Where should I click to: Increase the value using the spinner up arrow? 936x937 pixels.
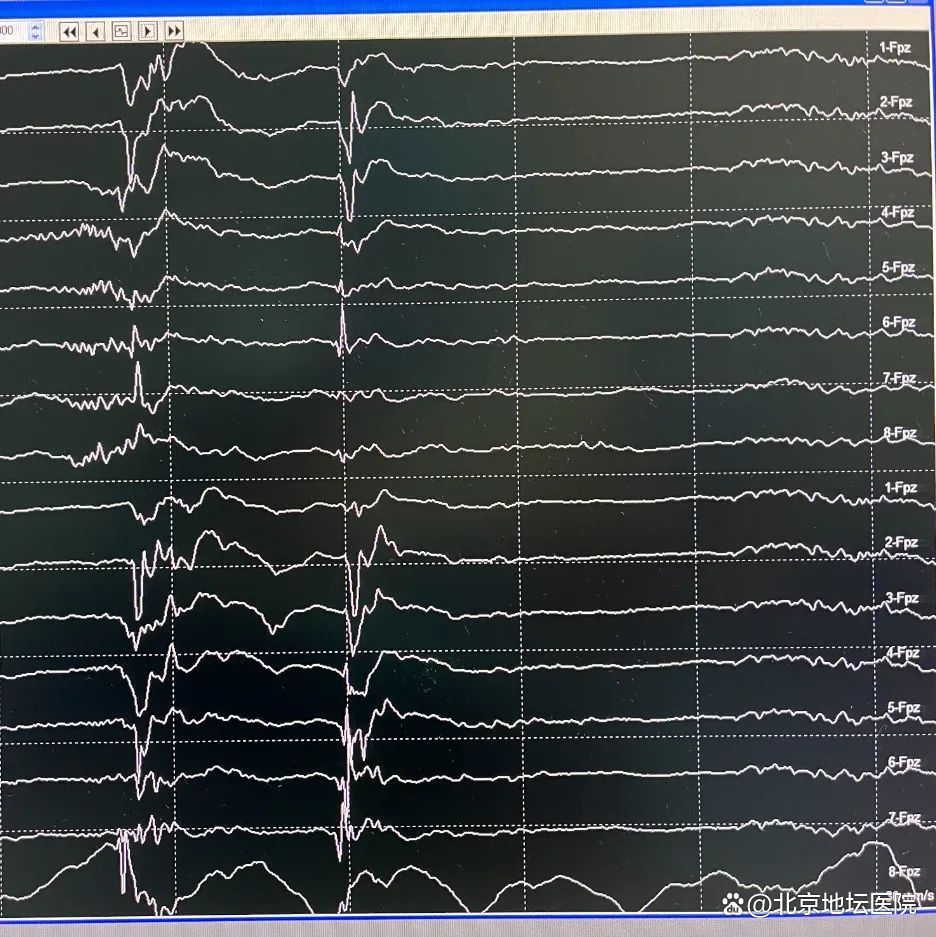36,26
